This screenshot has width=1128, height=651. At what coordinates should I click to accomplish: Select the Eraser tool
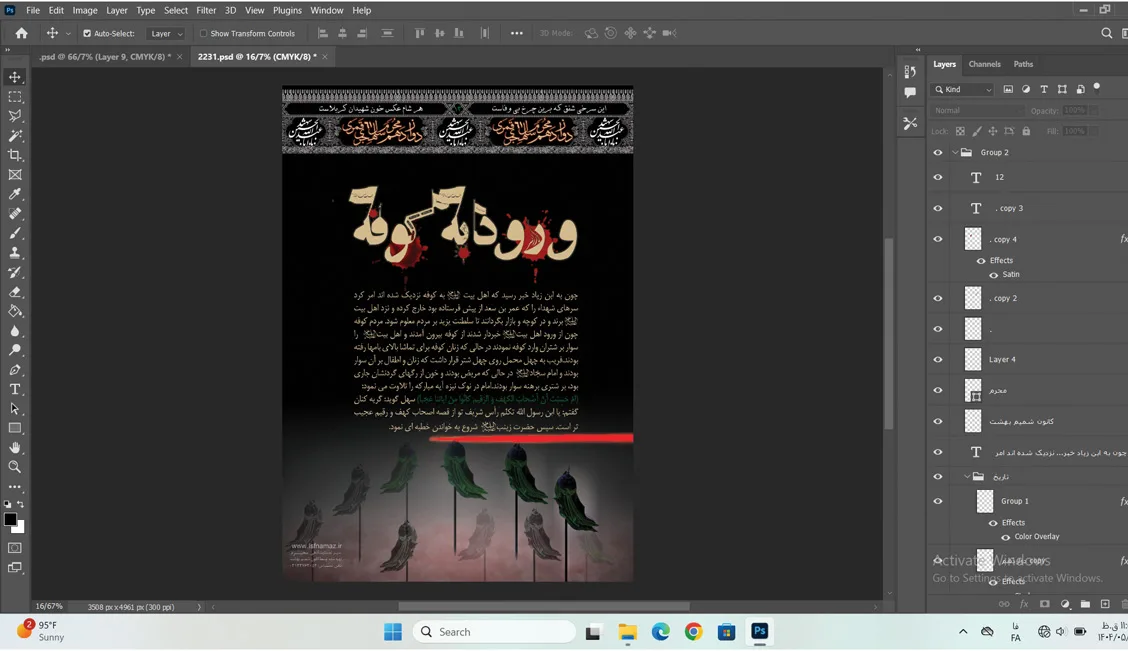14,291
